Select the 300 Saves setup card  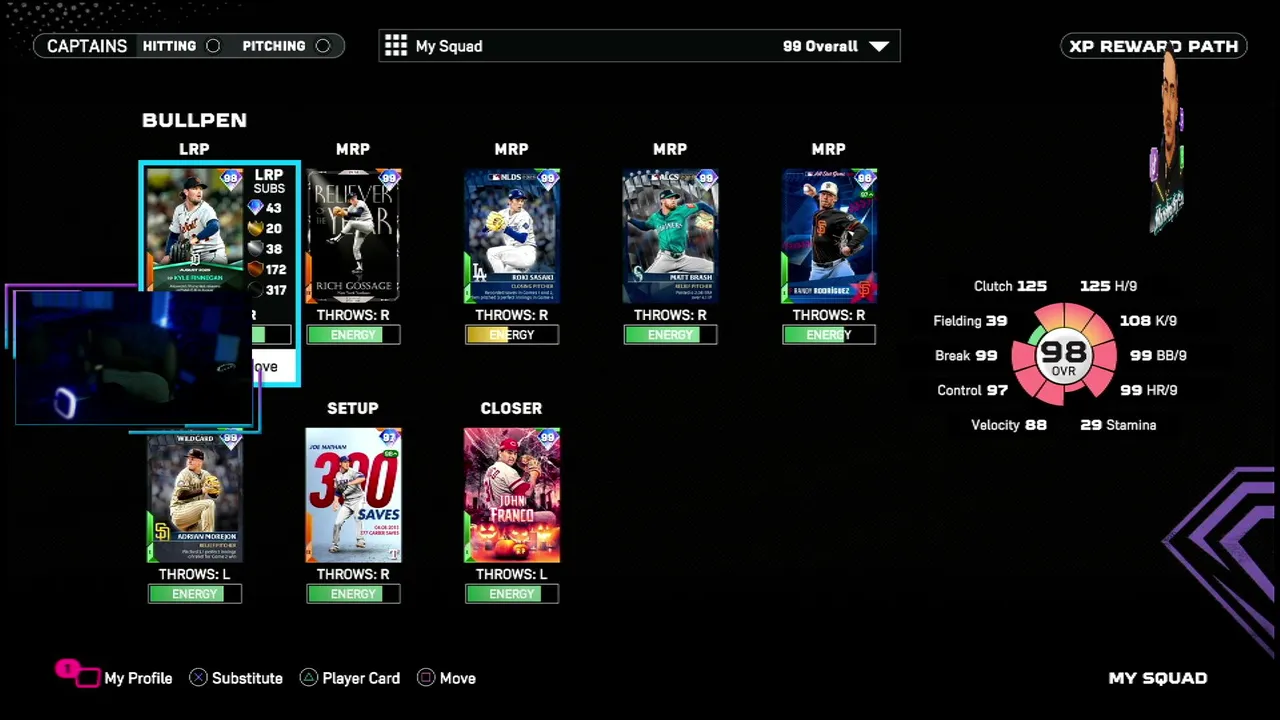click(x=353, y=496)
